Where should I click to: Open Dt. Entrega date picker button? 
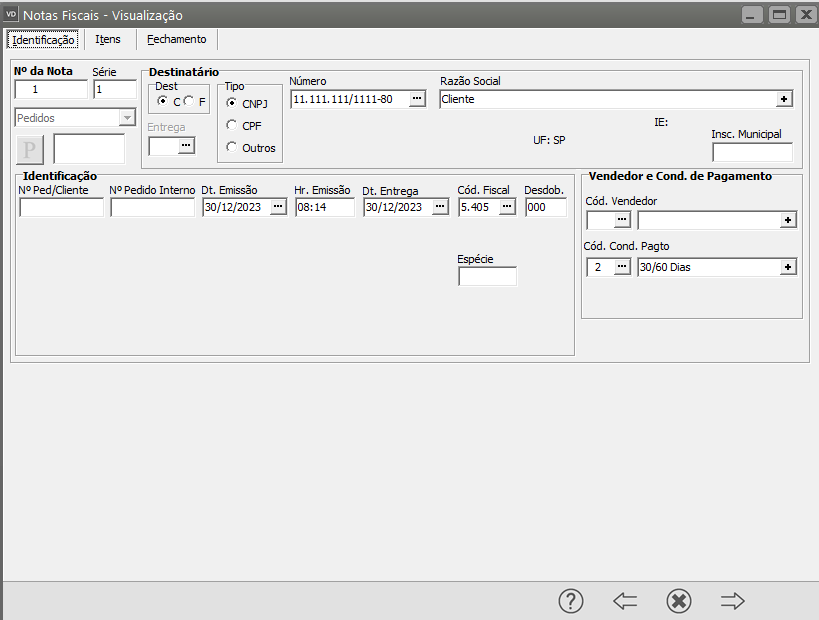tap(440, 207)
